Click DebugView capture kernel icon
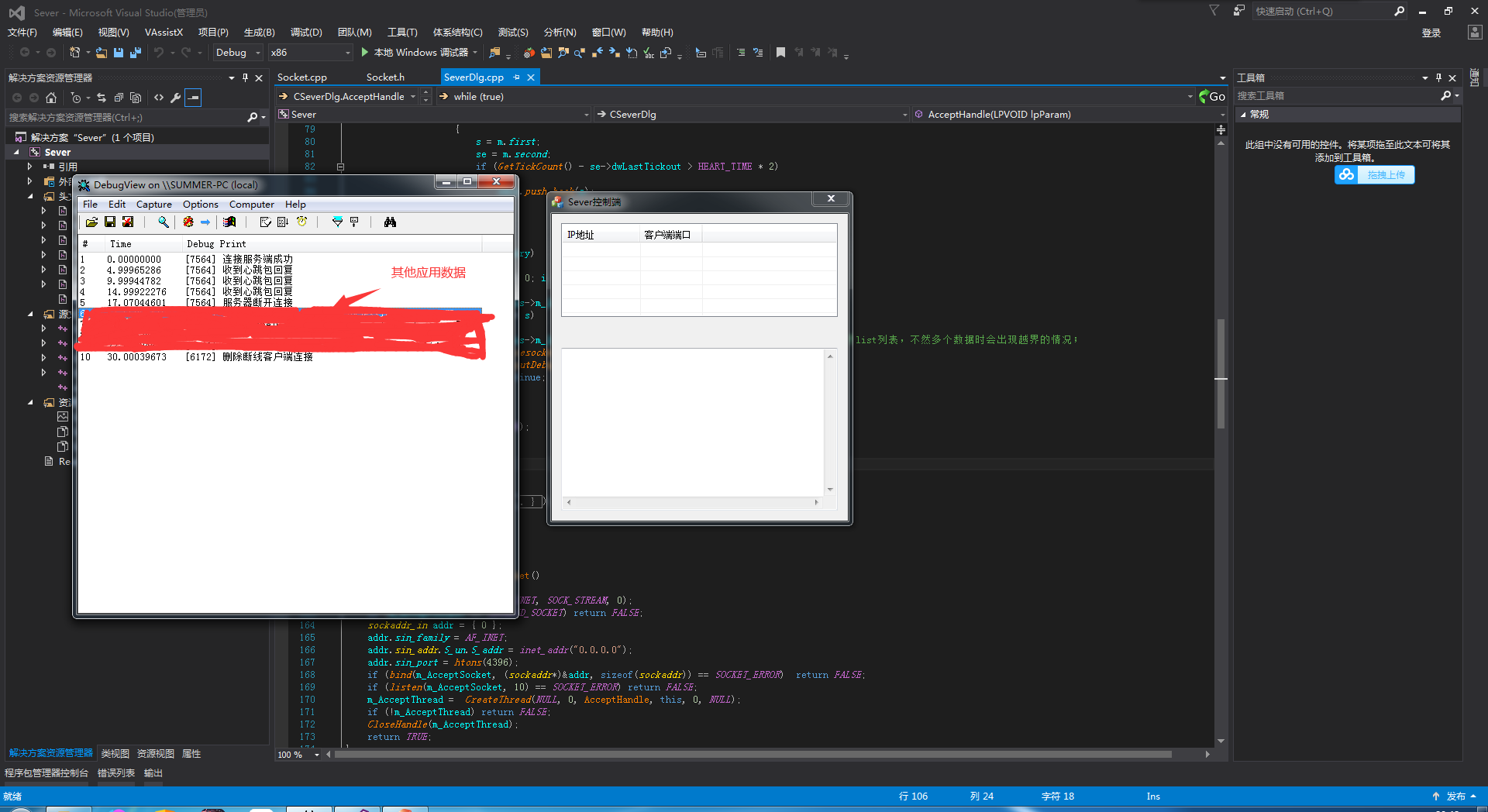 click(x=188, y=222)
